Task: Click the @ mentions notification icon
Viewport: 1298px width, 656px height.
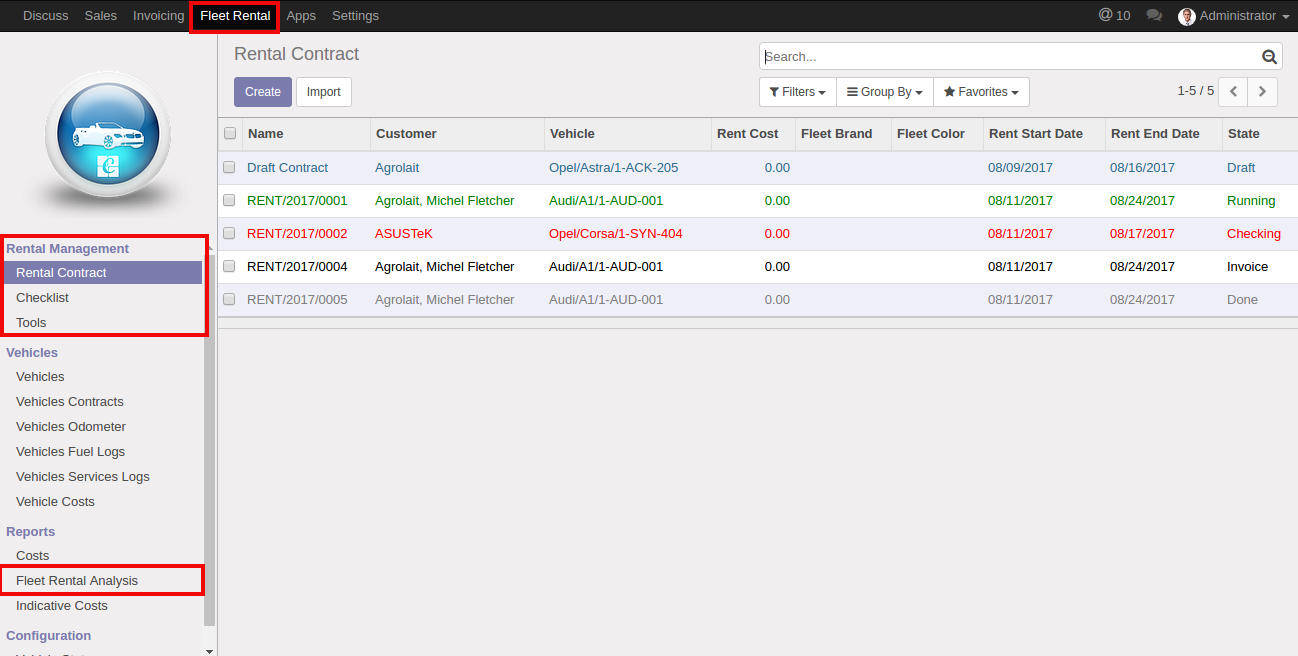Action: pos(1105,16)
